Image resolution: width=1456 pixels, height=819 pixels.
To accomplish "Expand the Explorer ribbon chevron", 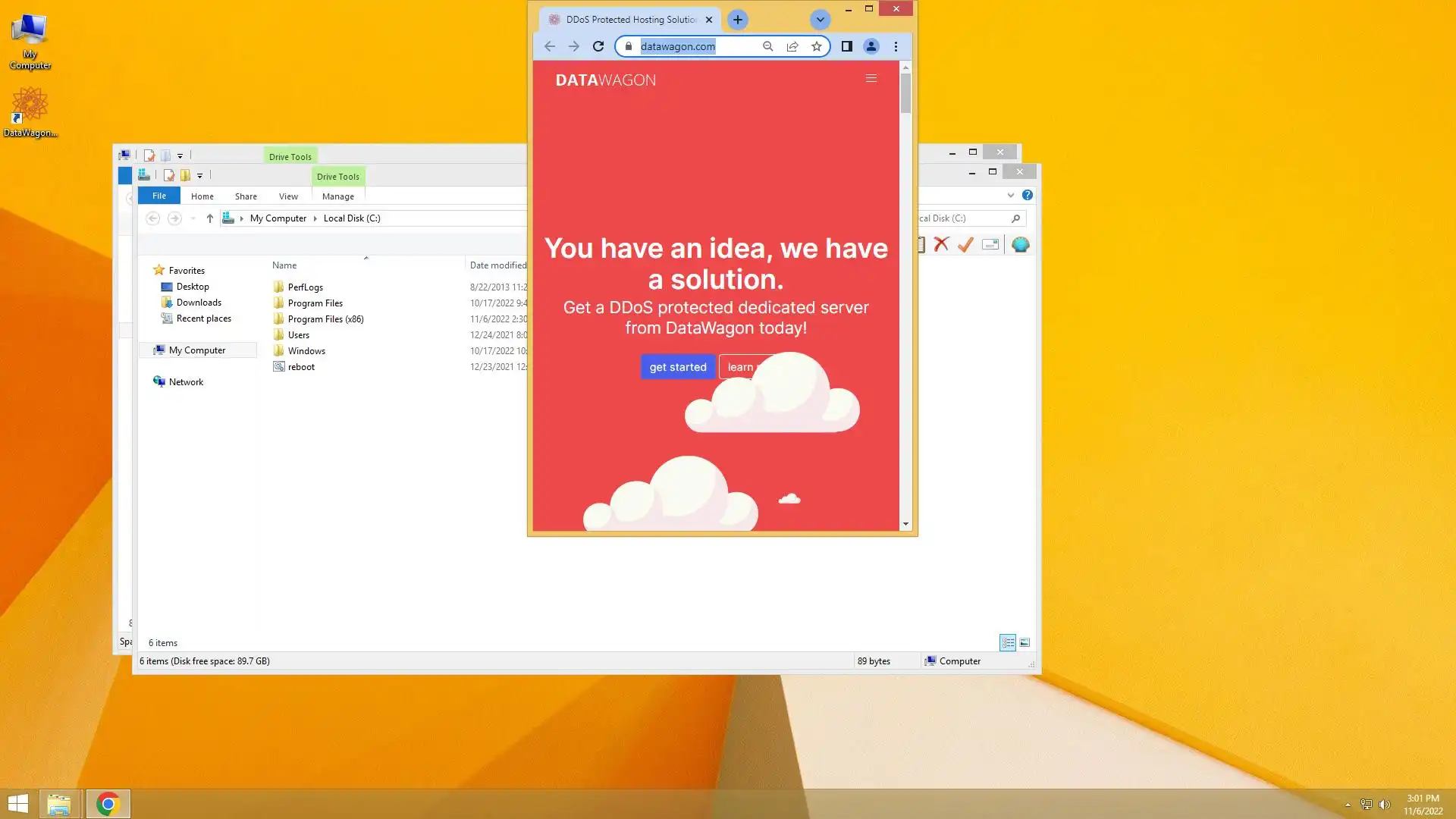I will [1011, 195].
